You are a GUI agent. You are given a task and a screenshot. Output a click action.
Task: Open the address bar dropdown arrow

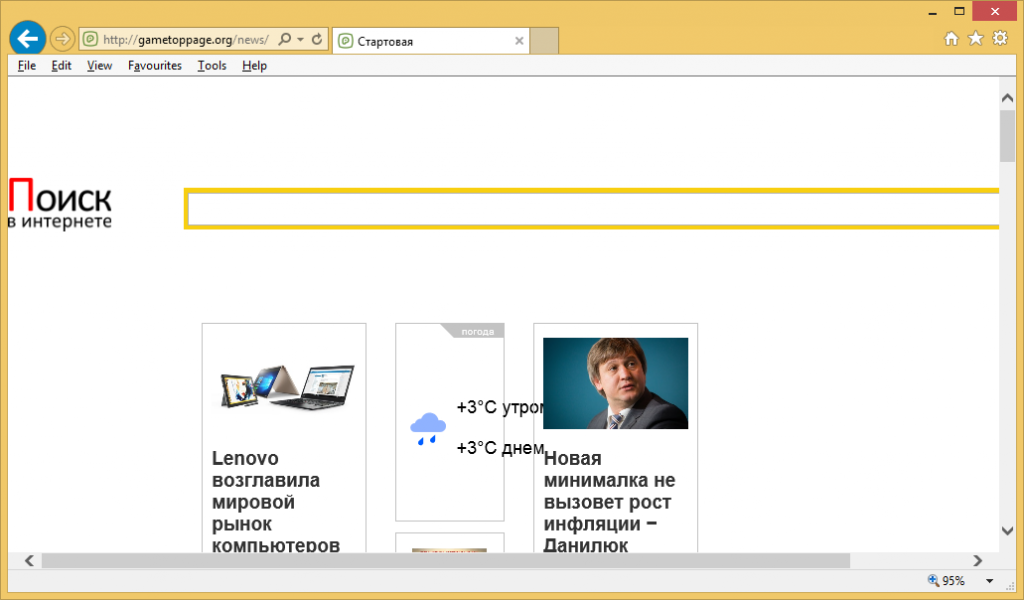pyautogui.click(x=301, y=40)
